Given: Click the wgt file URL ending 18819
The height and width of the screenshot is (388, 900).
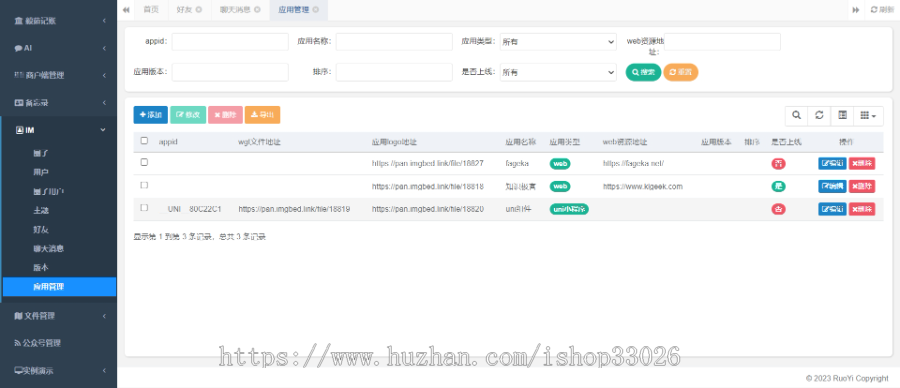Looking at the screenshot, I should [294, 209].
